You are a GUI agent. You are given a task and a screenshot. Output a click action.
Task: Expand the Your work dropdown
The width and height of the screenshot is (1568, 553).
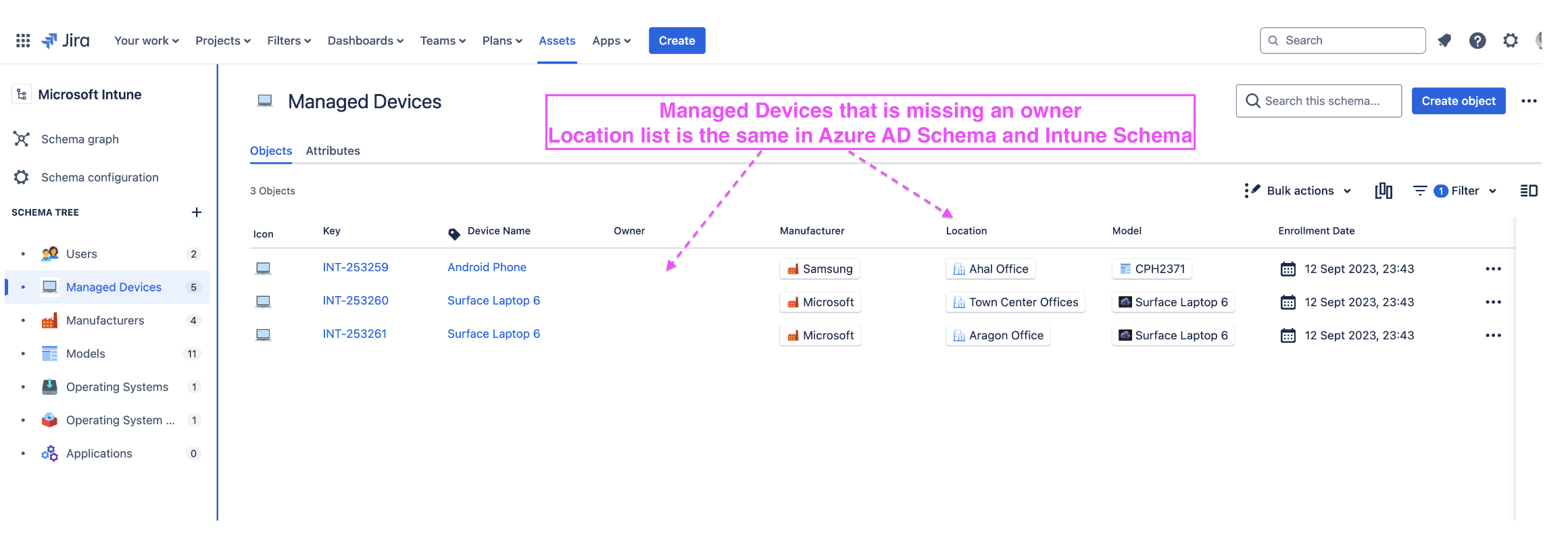pyautogui.click(x=147, y=41)
